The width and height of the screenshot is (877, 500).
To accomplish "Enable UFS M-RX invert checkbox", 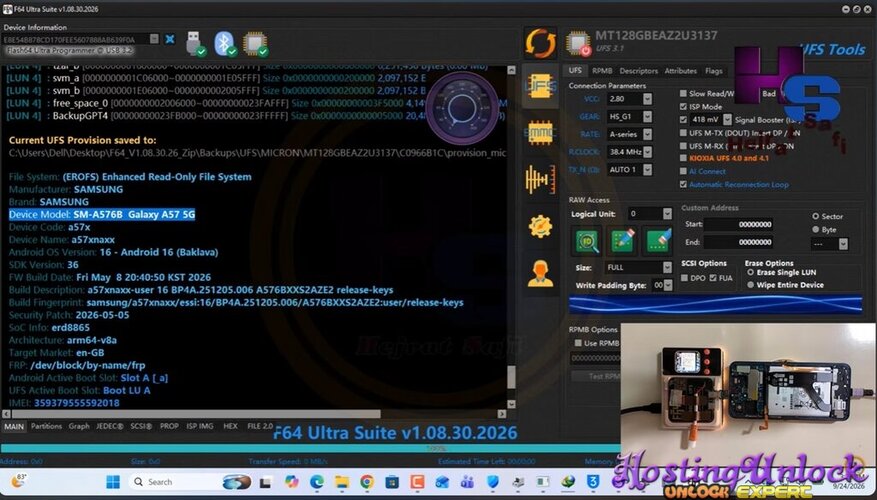I will coord(683,146).
